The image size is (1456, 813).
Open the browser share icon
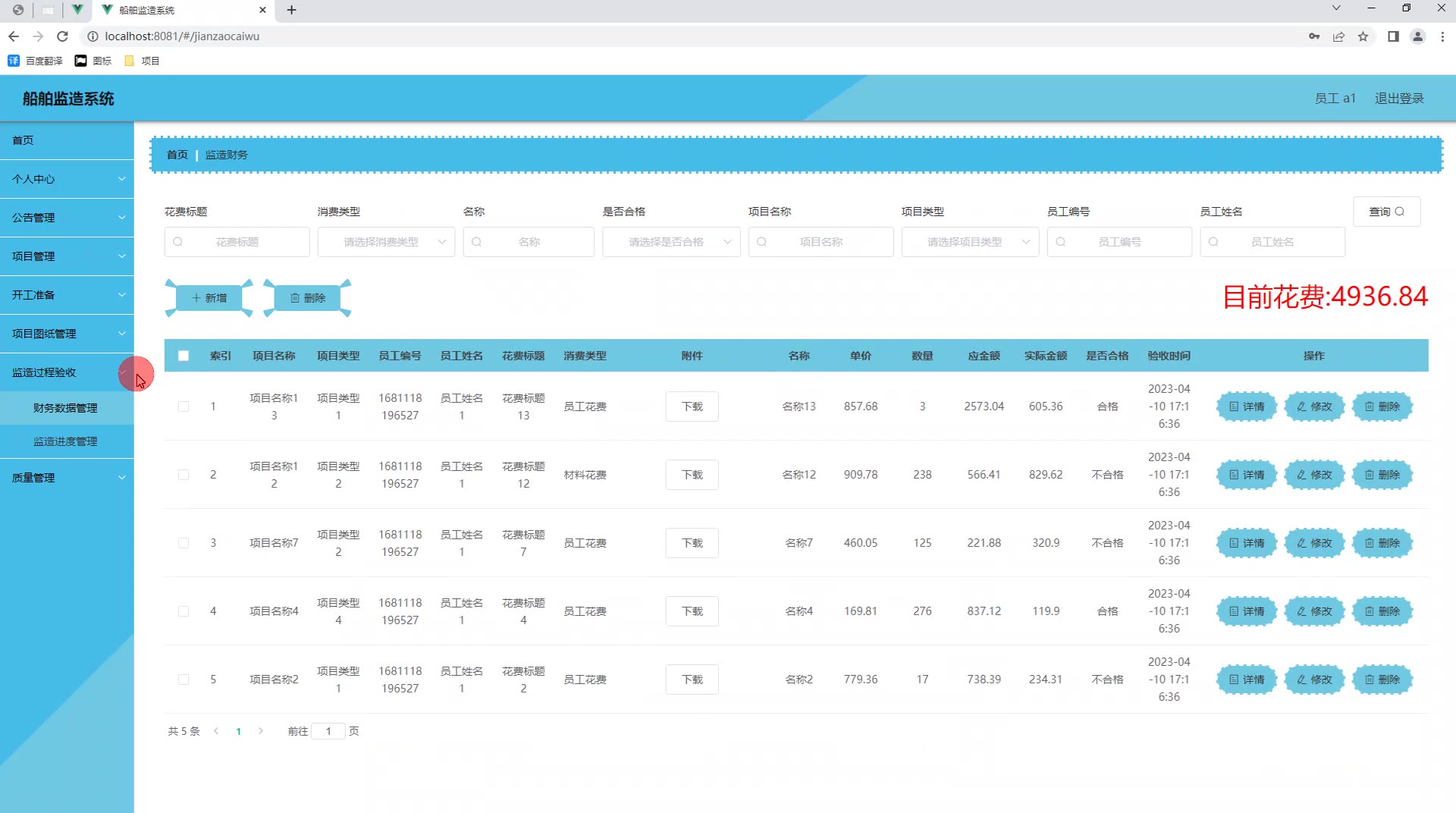coord(1338,36)
